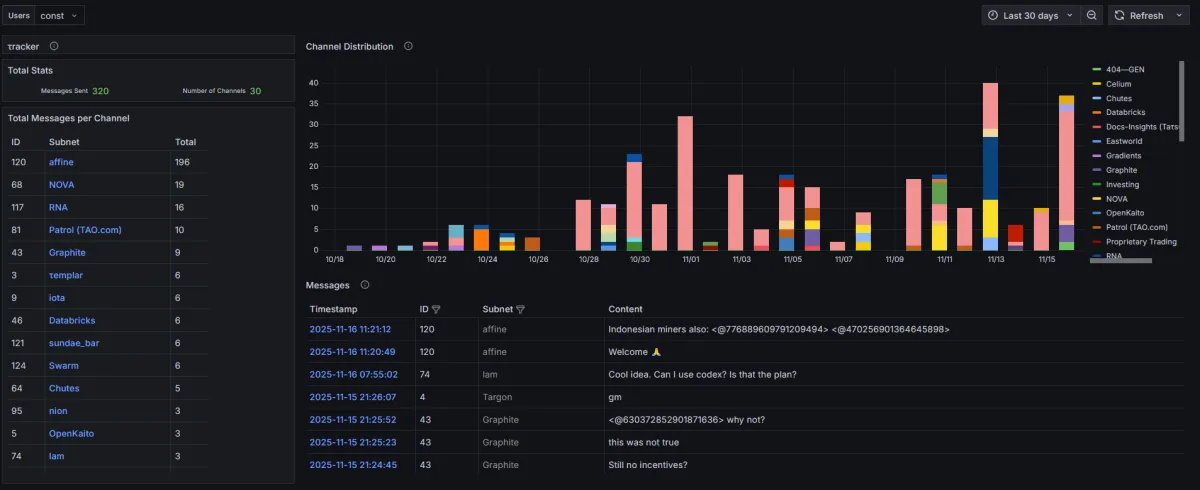The image size is (1200, 490).
Task: Click the info icon next to tracker title
Action: [x=54, y=46]
